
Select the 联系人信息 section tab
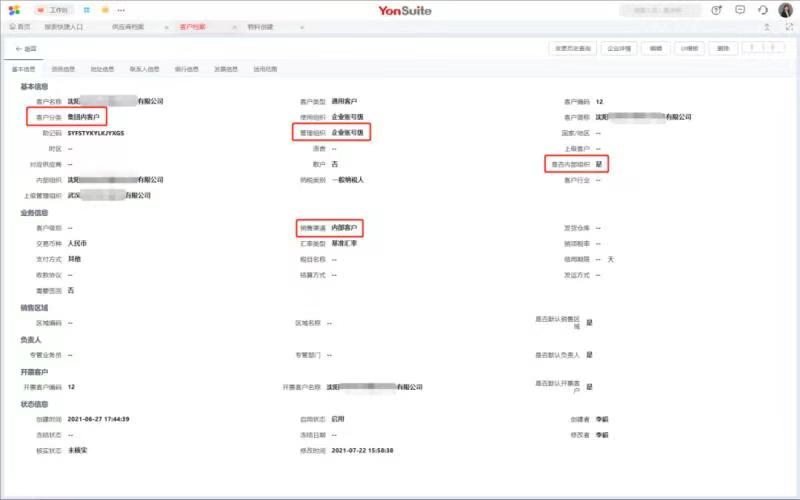tap(144, 69)
